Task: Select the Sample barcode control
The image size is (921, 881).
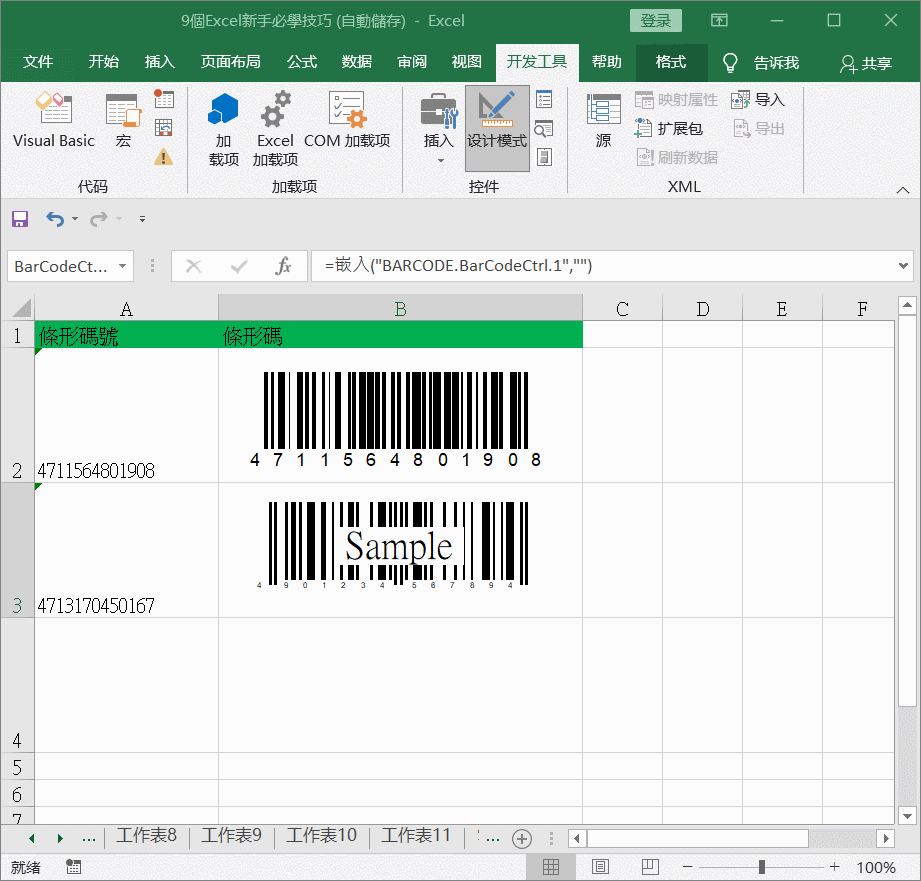Action: (394, 544)
